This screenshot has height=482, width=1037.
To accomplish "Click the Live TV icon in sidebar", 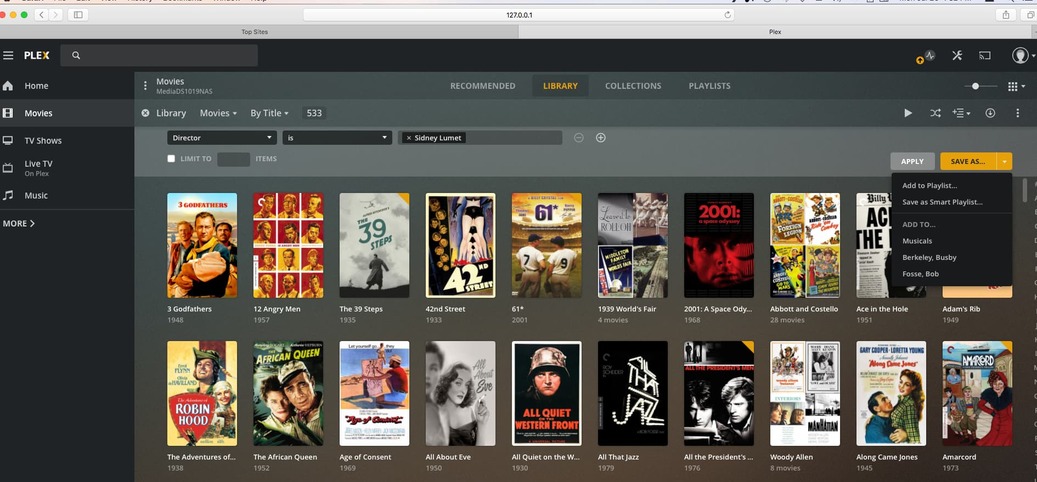I will pos(8,168).
